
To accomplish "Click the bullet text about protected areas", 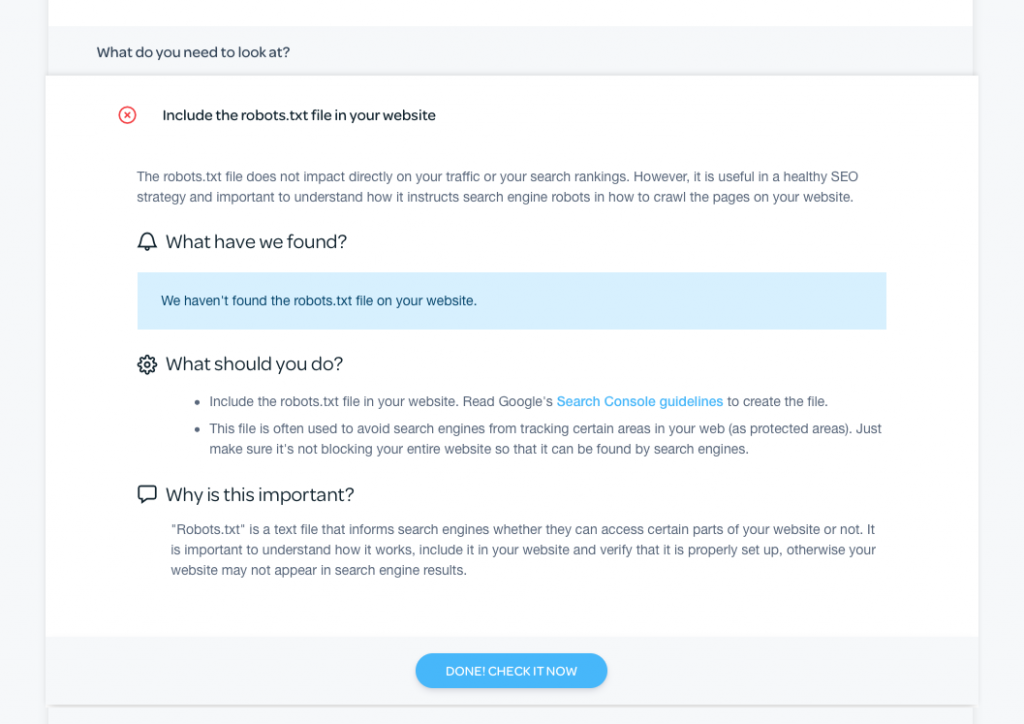I will [545, 439].
